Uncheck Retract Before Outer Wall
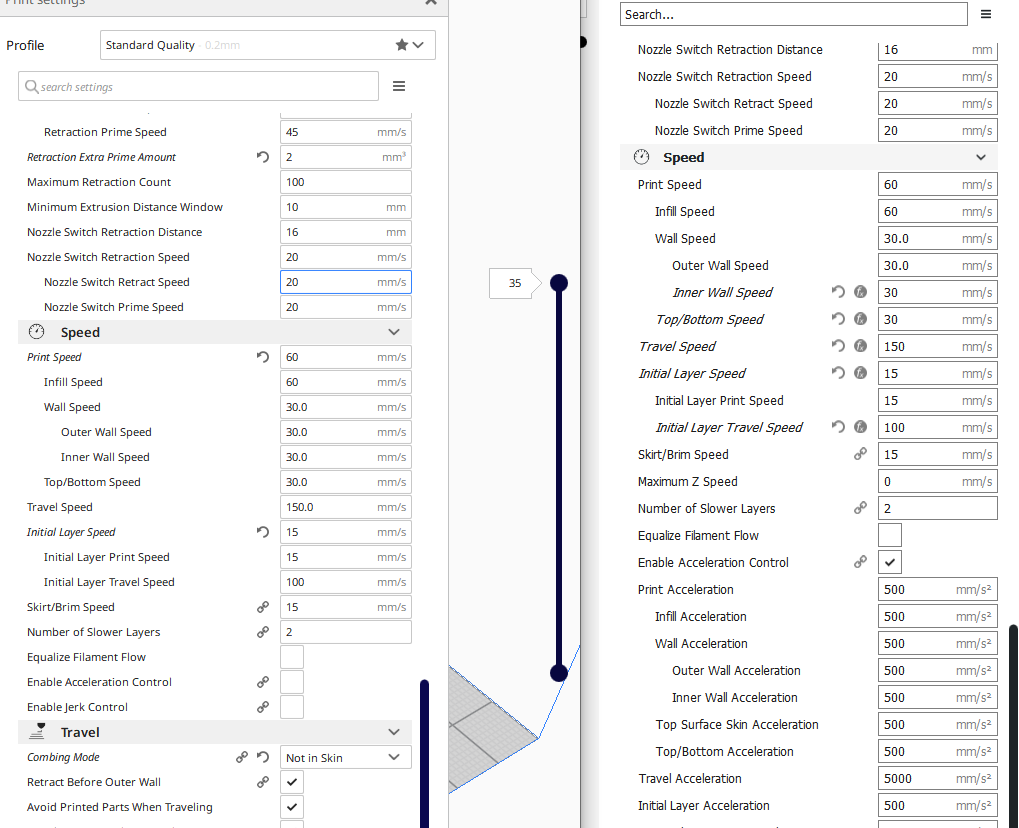1019x828 pixels. coord(292,782)
